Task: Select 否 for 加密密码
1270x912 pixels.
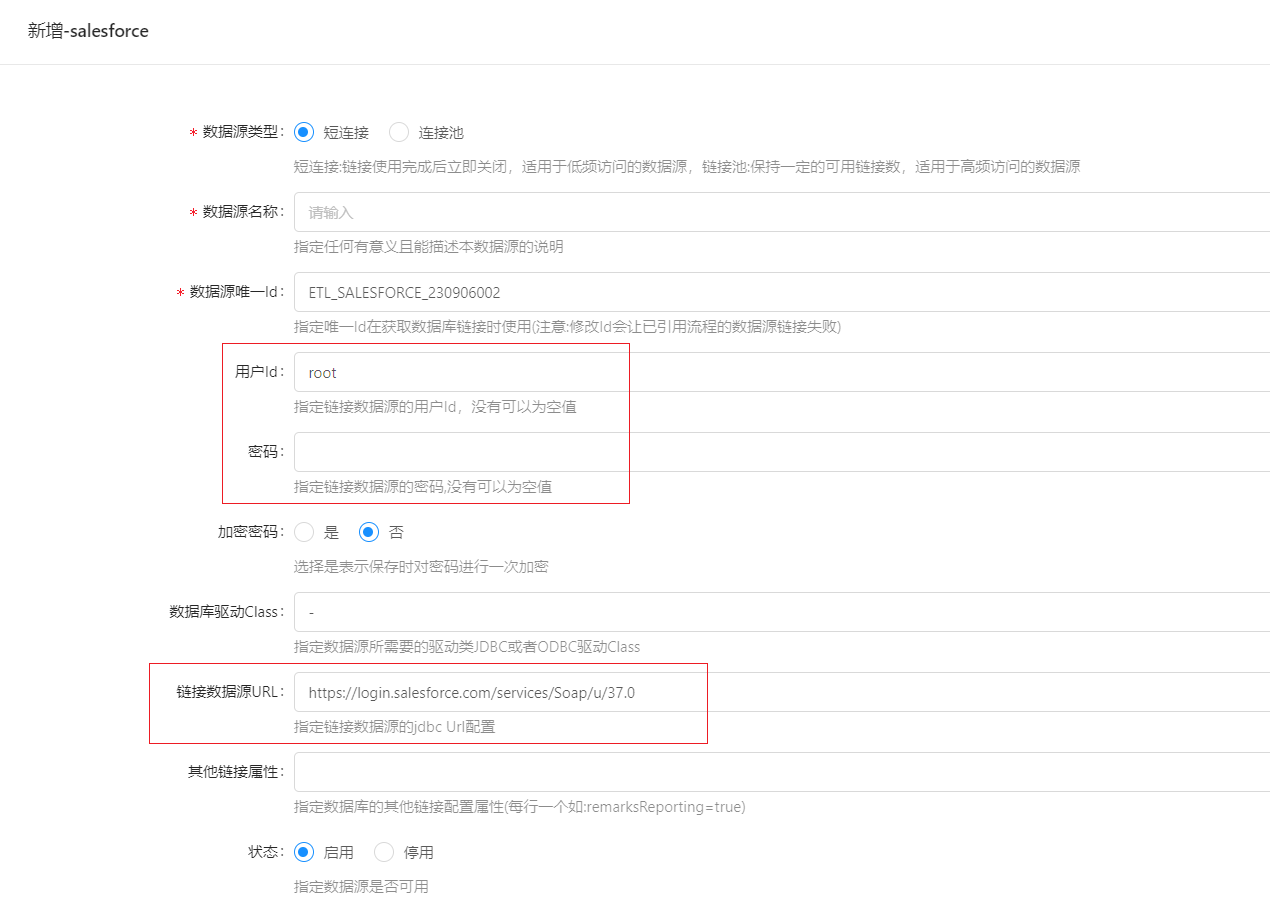Action: pyautogui.click(x=370, y=532)
